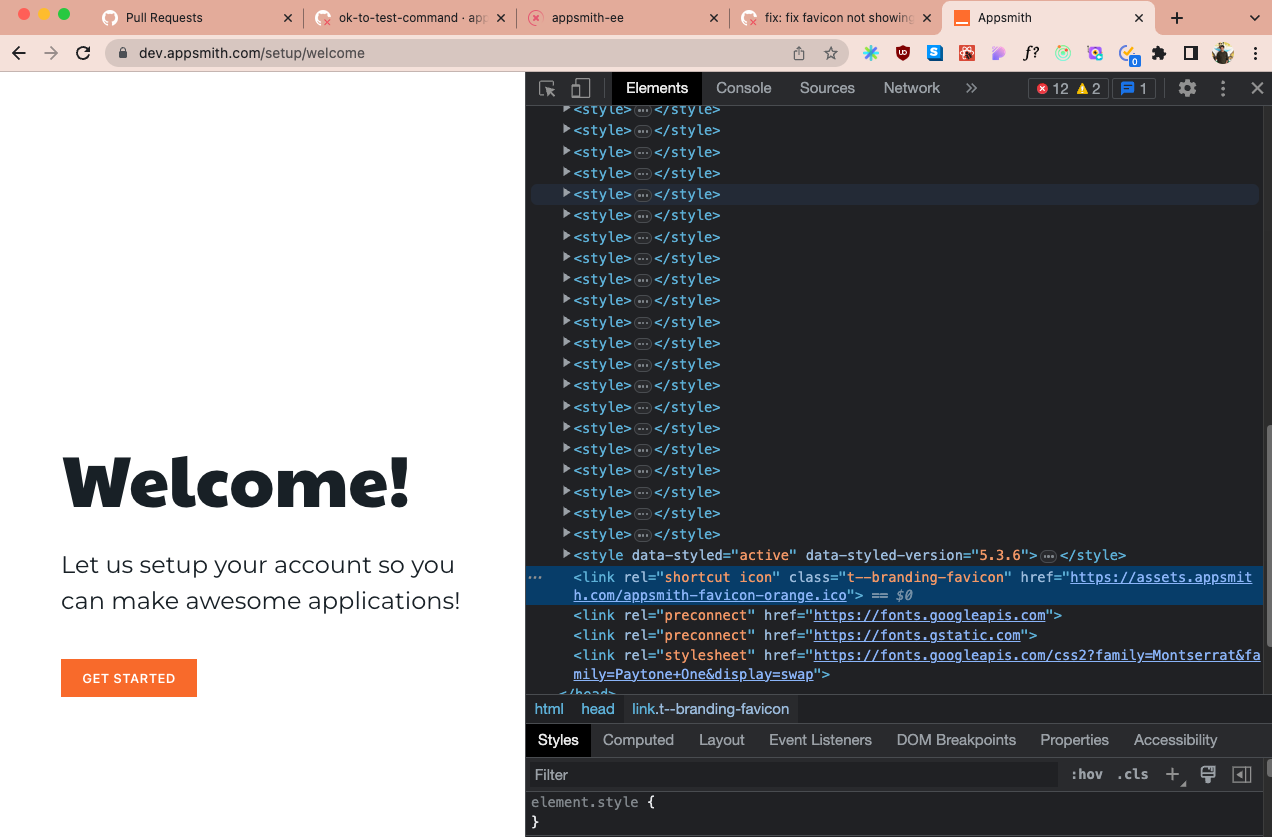Select the link.t--branding-favicon breadcrumb
This screenshot has width=1272, height=837.
point(711,709)
